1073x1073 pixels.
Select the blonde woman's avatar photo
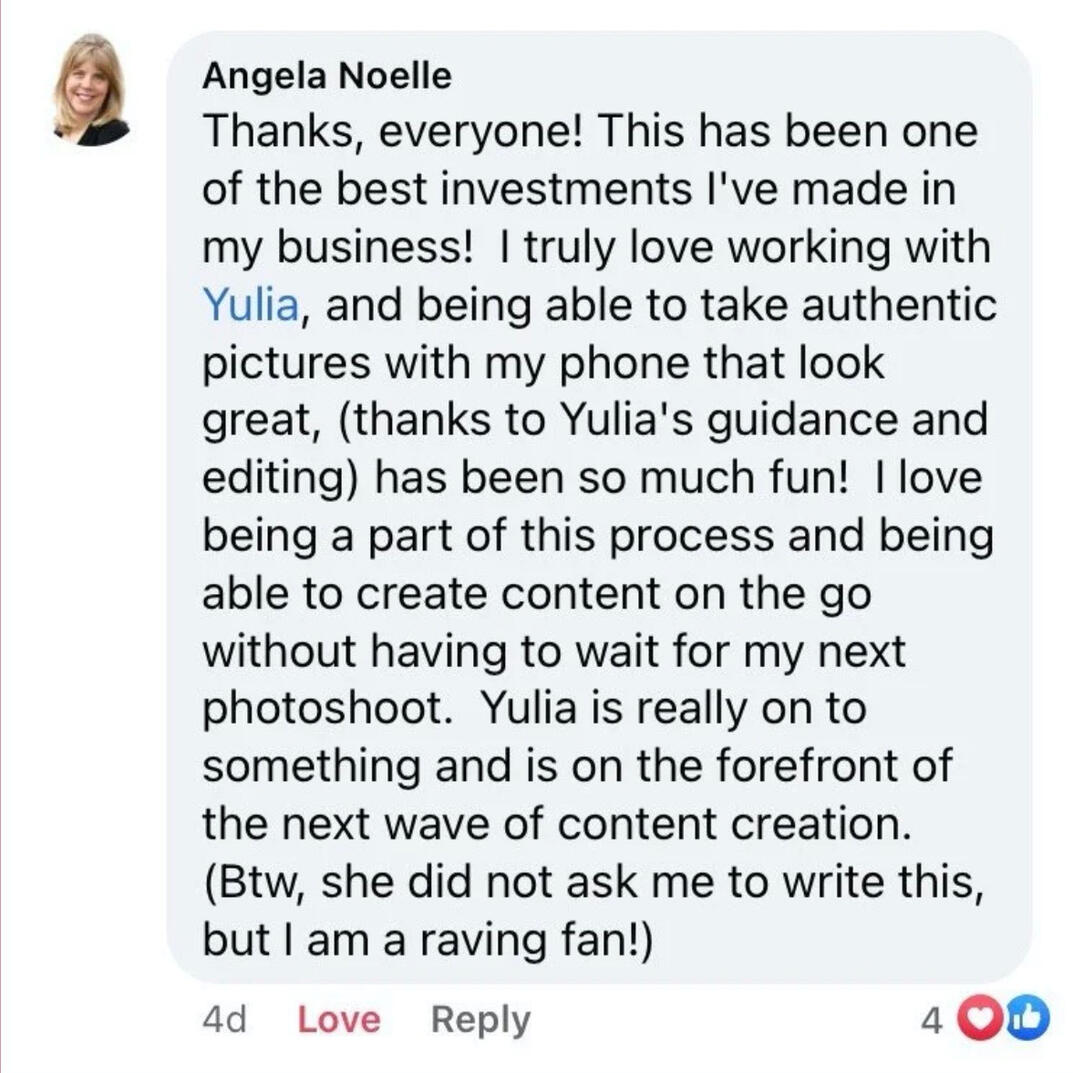[92, 90]
